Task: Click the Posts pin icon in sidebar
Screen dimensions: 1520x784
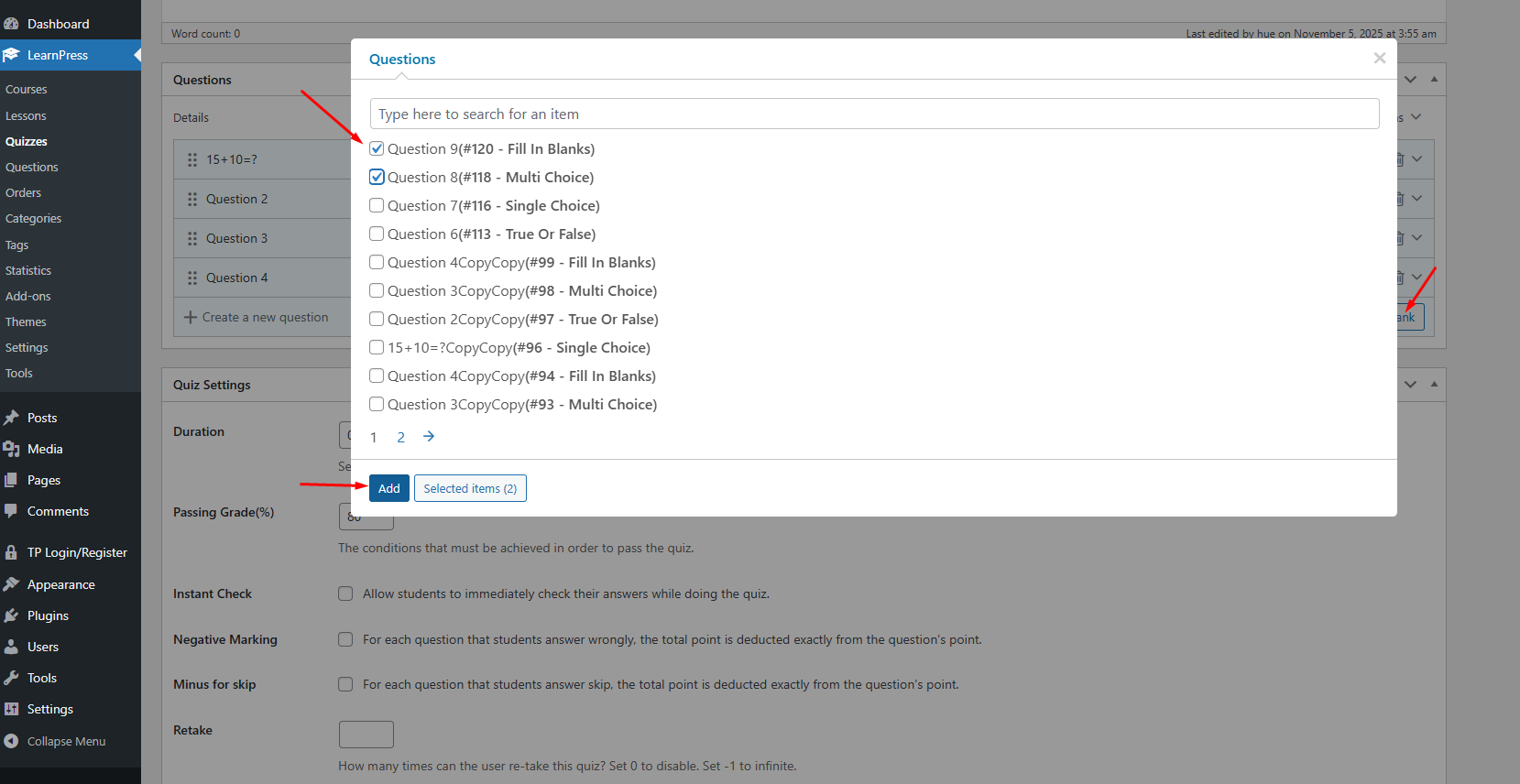Action: point(12,418)
